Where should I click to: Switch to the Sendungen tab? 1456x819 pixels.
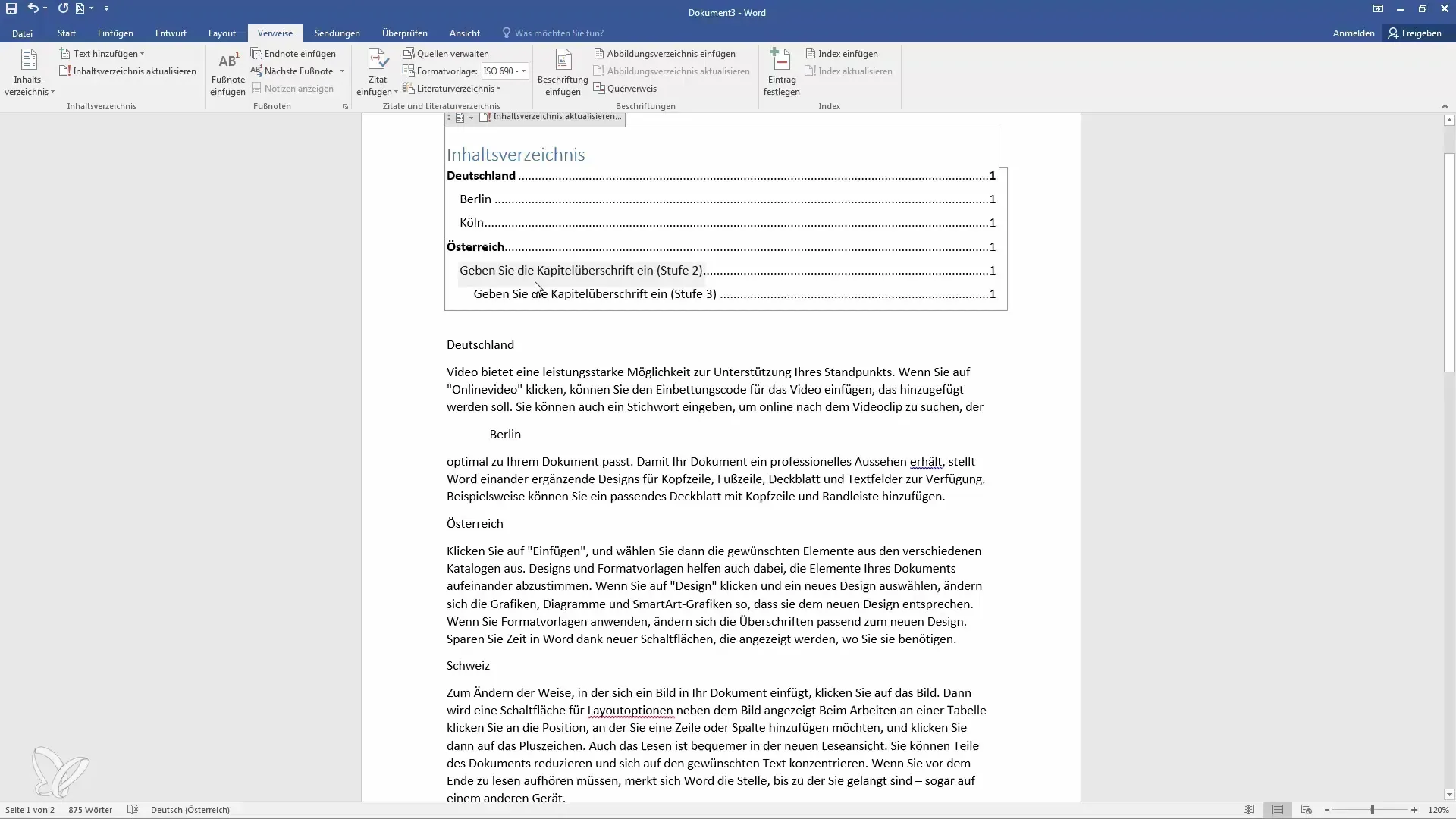337,33
